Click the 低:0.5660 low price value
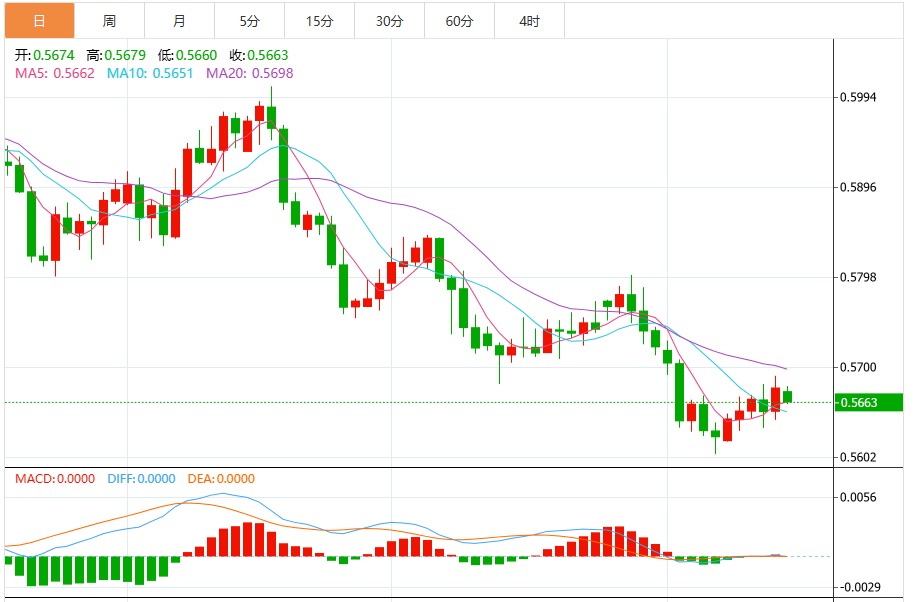 click(187, 55)
